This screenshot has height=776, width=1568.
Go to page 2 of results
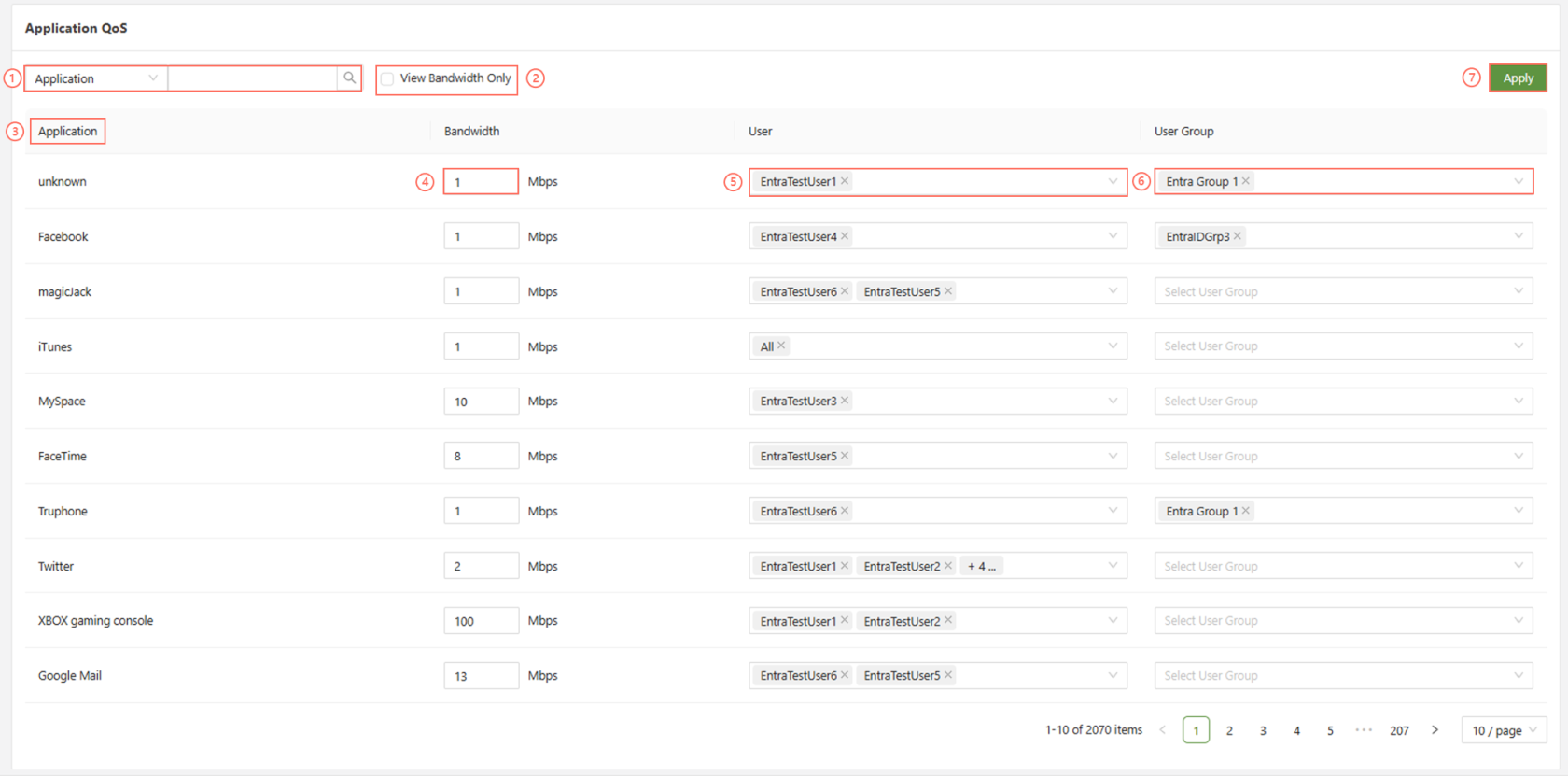[x=1229, y=730]
